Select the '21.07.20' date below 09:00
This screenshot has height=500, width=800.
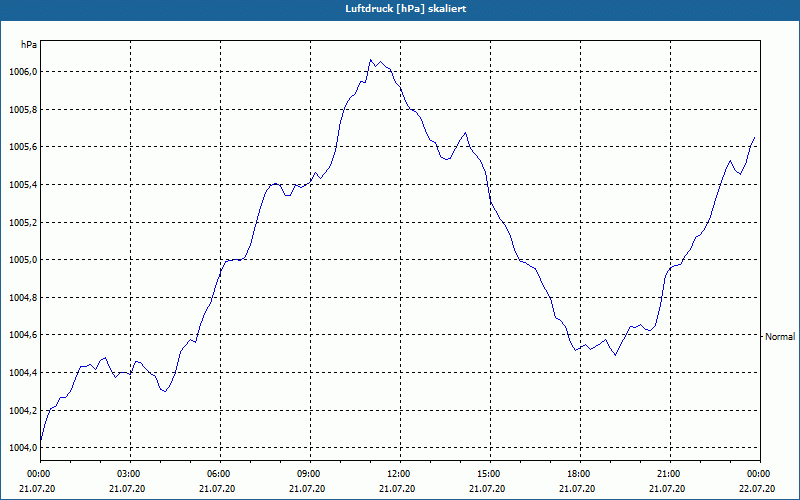coord(307,489)
